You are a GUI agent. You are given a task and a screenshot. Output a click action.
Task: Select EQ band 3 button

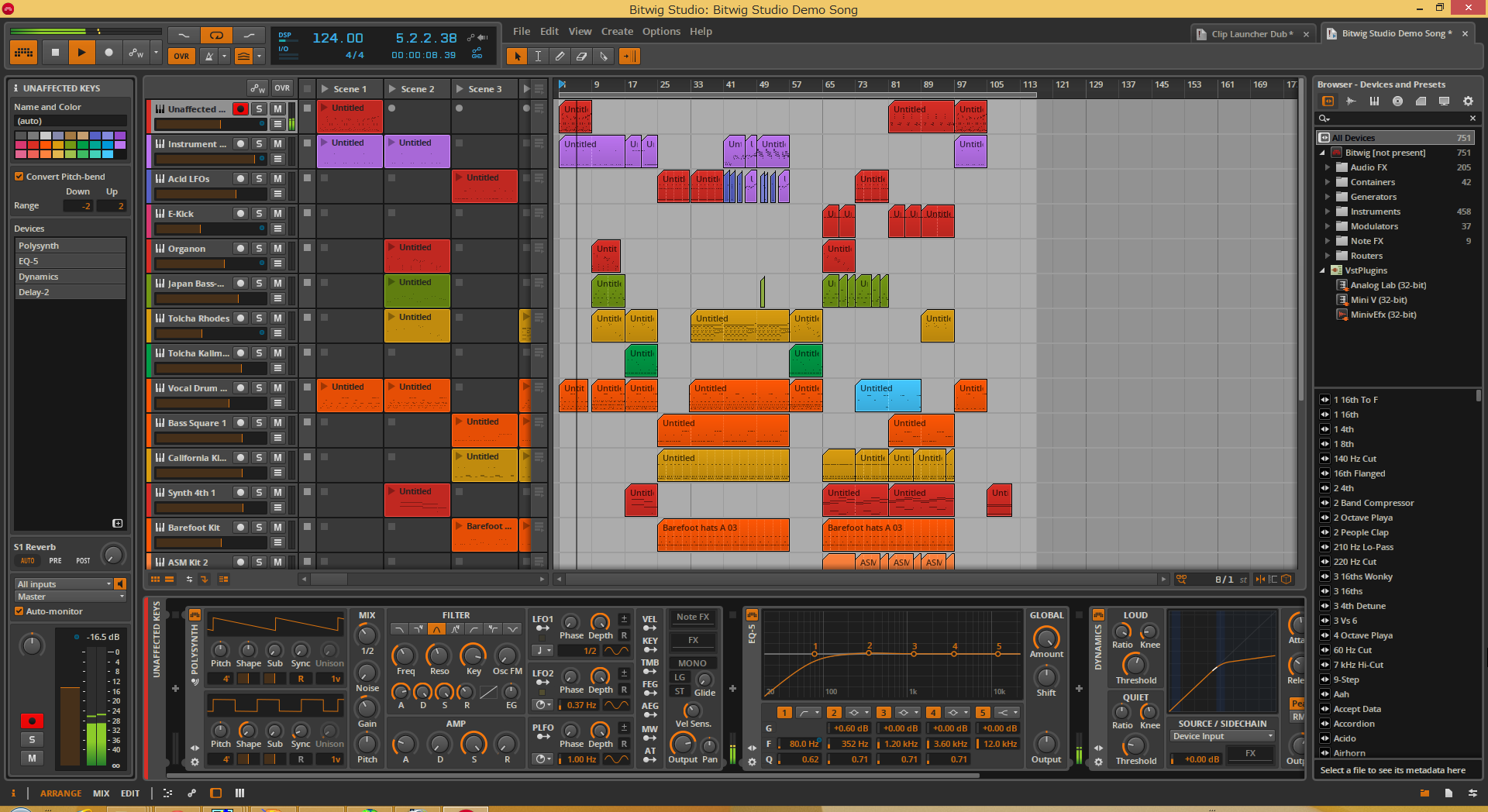[883, 713]
